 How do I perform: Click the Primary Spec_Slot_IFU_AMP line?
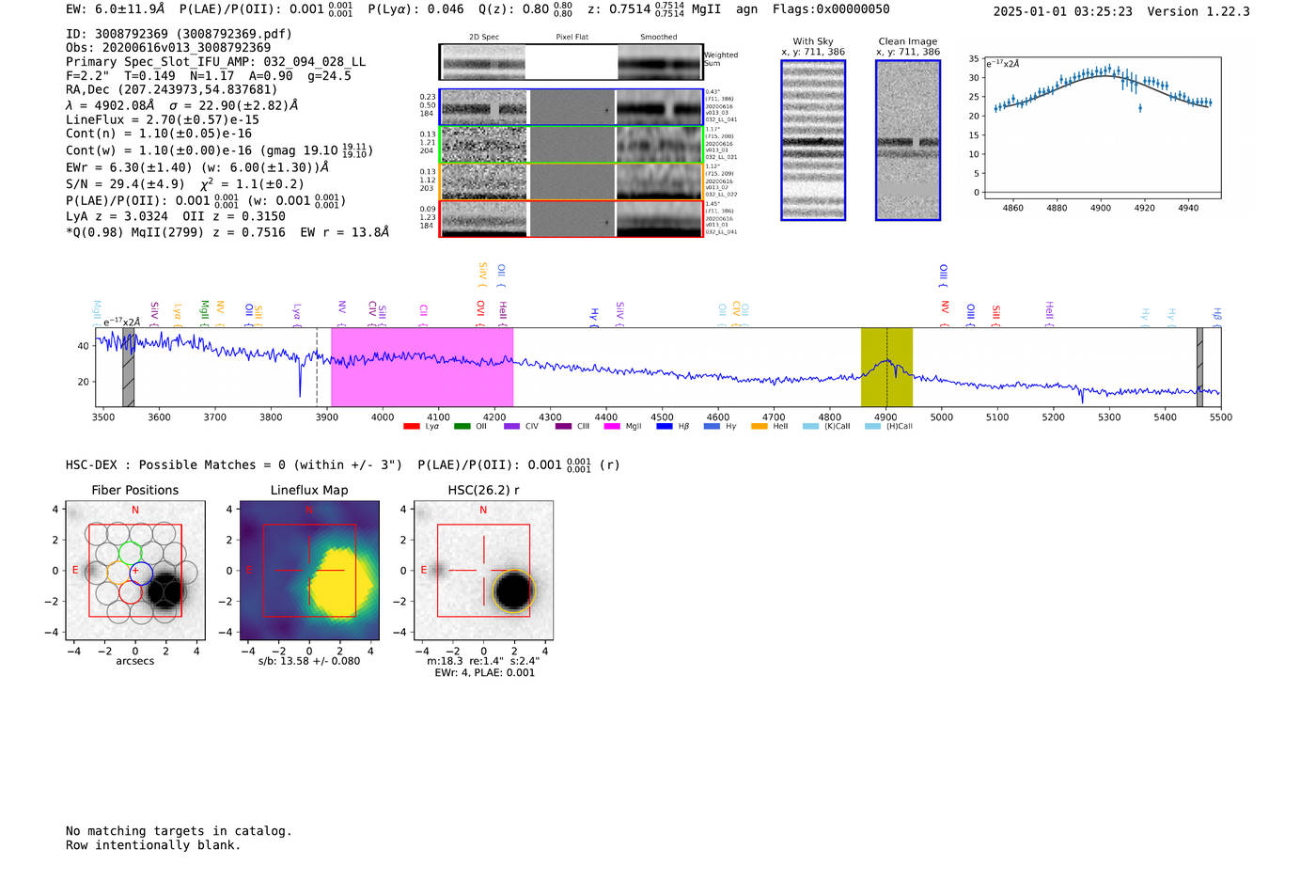pos(216,62)
